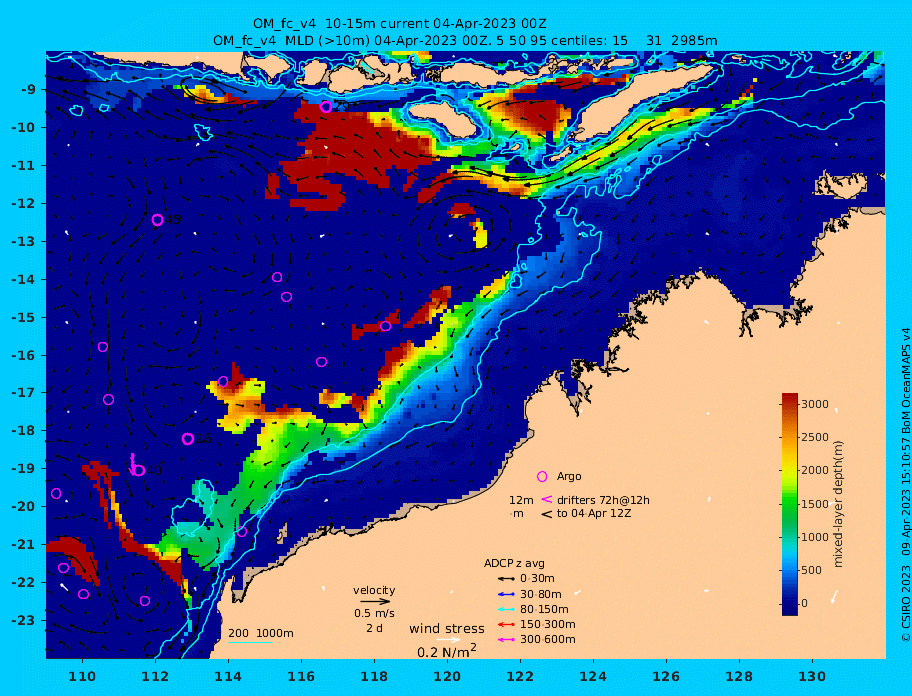Screen dimensions: 912x696
Task: Click the '0.2 N/m²' wind stress value
Action: 447,651
